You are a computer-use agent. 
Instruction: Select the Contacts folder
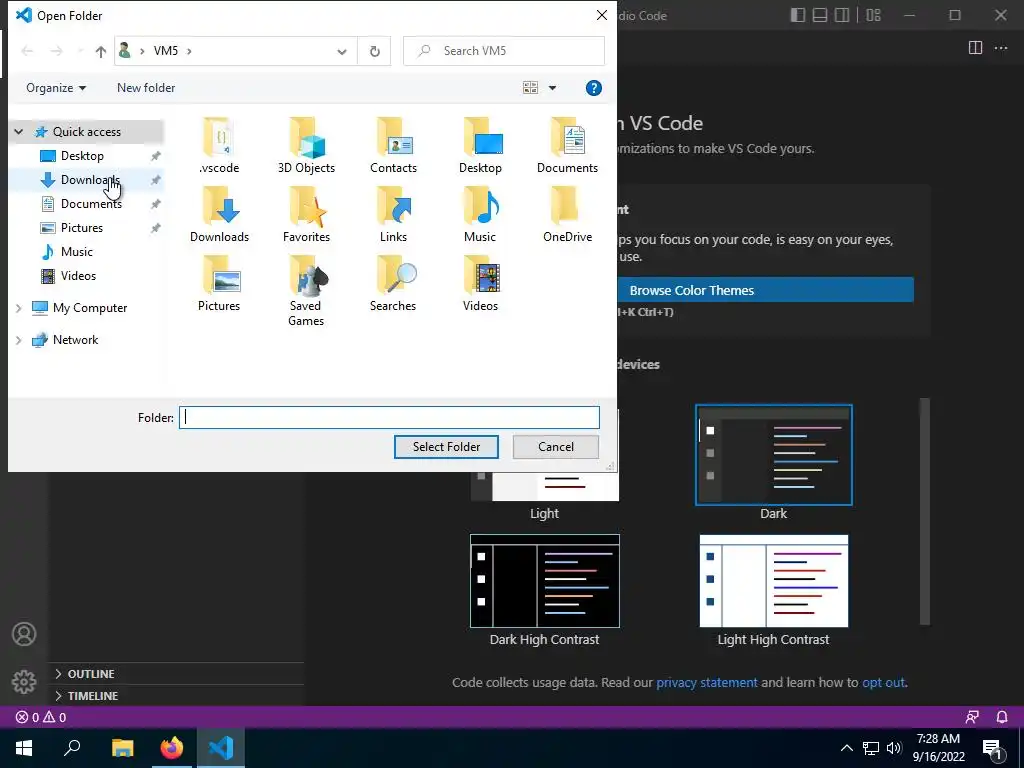pyautogui.click(x=393, y=146)
